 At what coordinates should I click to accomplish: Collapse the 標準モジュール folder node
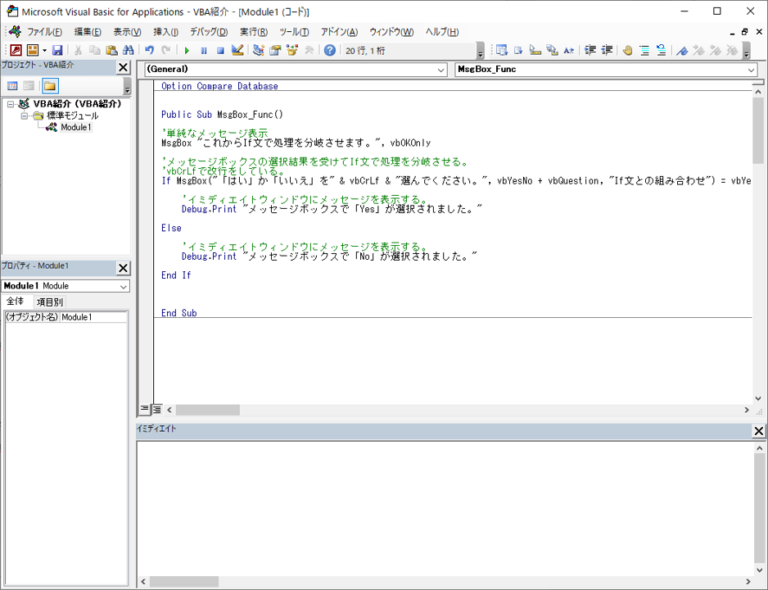pos(25,116)
